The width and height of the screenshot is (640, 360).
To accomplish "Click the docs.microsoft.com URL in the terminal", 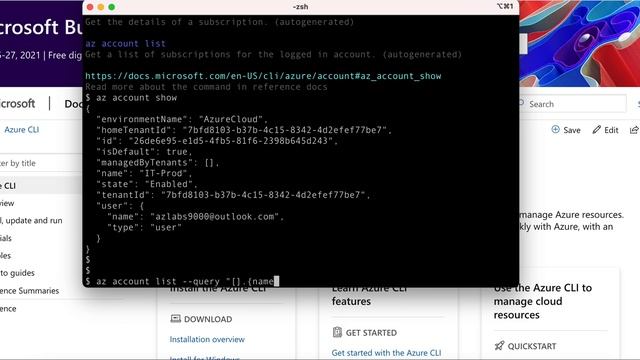I will [263, 76].
